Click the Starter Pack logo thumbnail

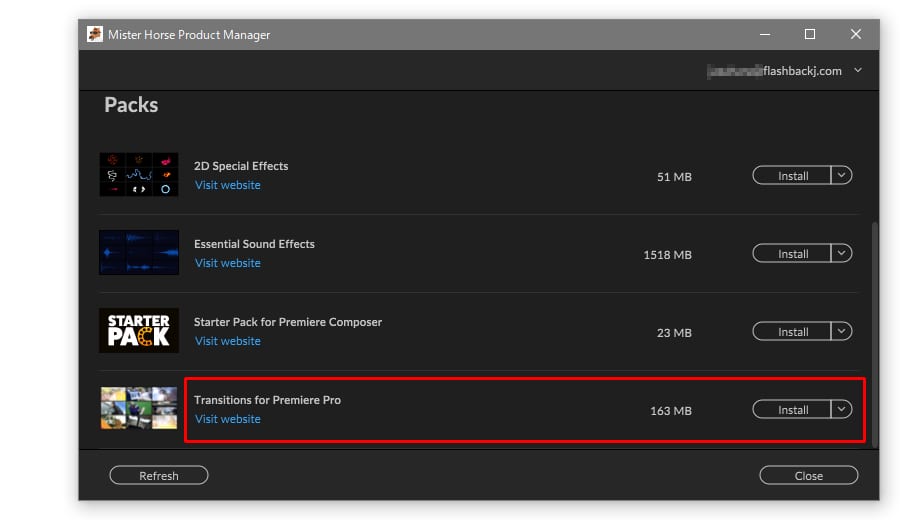139,330
